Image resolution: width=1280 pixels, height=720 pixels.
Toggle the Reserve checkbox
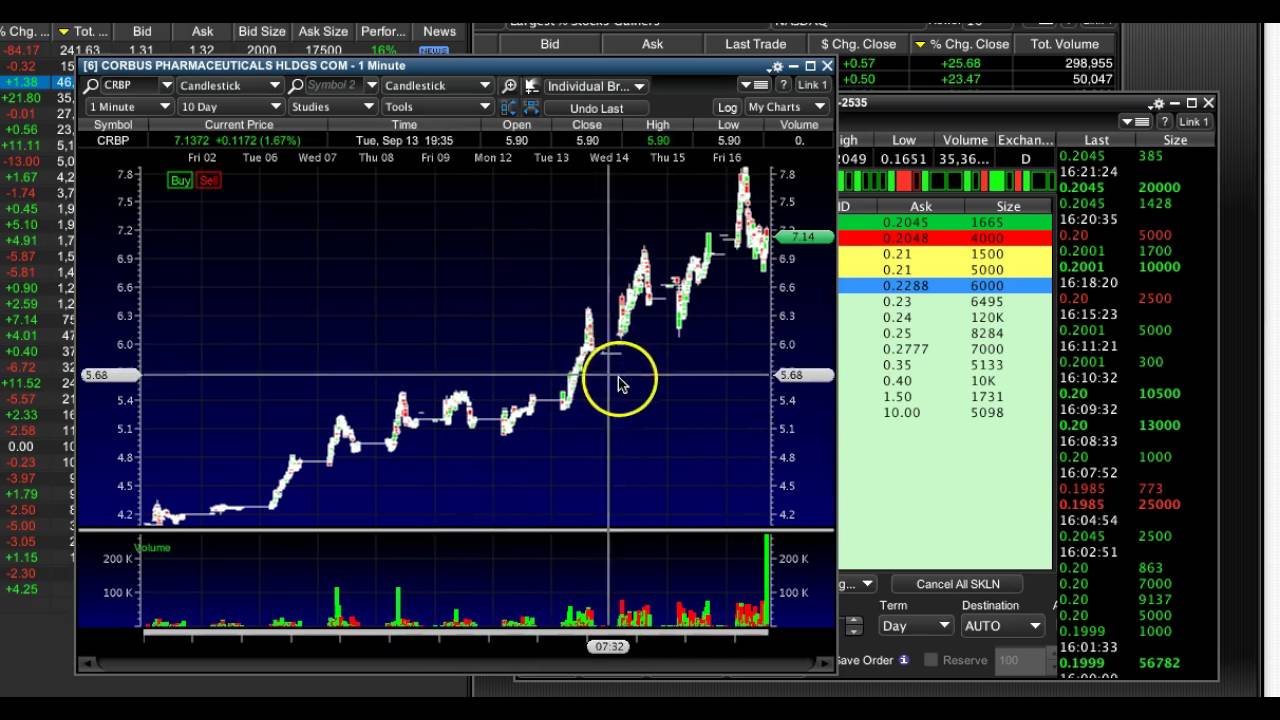click(x=931, y=660)
